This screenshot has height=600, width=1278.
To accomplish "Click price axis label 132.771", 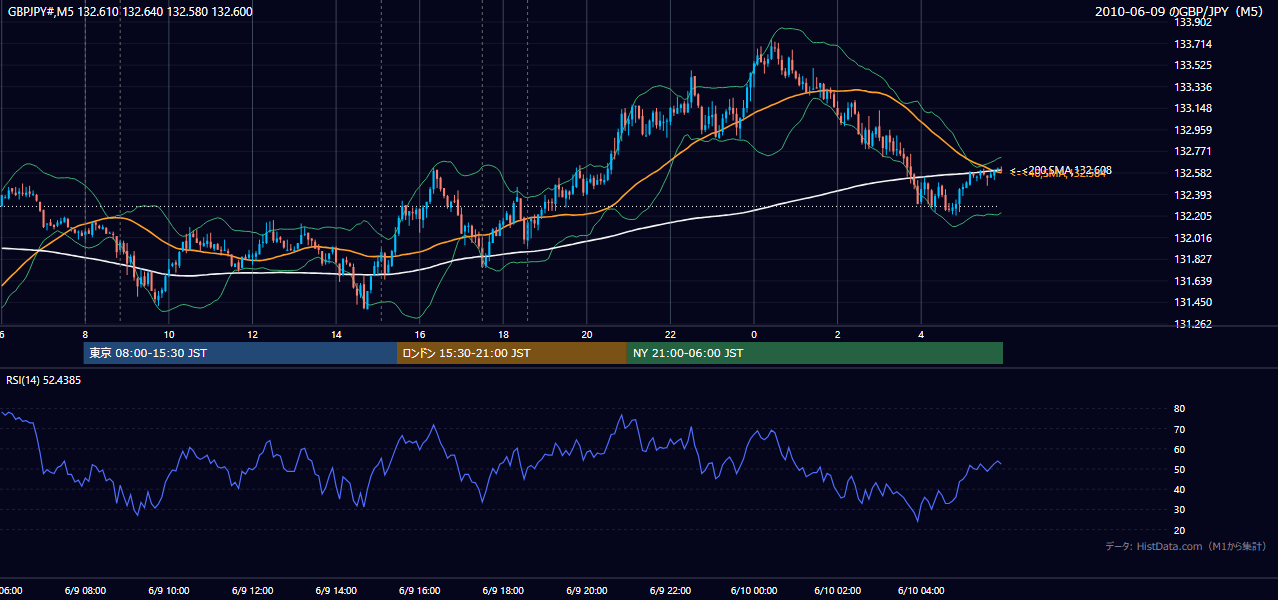I will [1192, 151].
